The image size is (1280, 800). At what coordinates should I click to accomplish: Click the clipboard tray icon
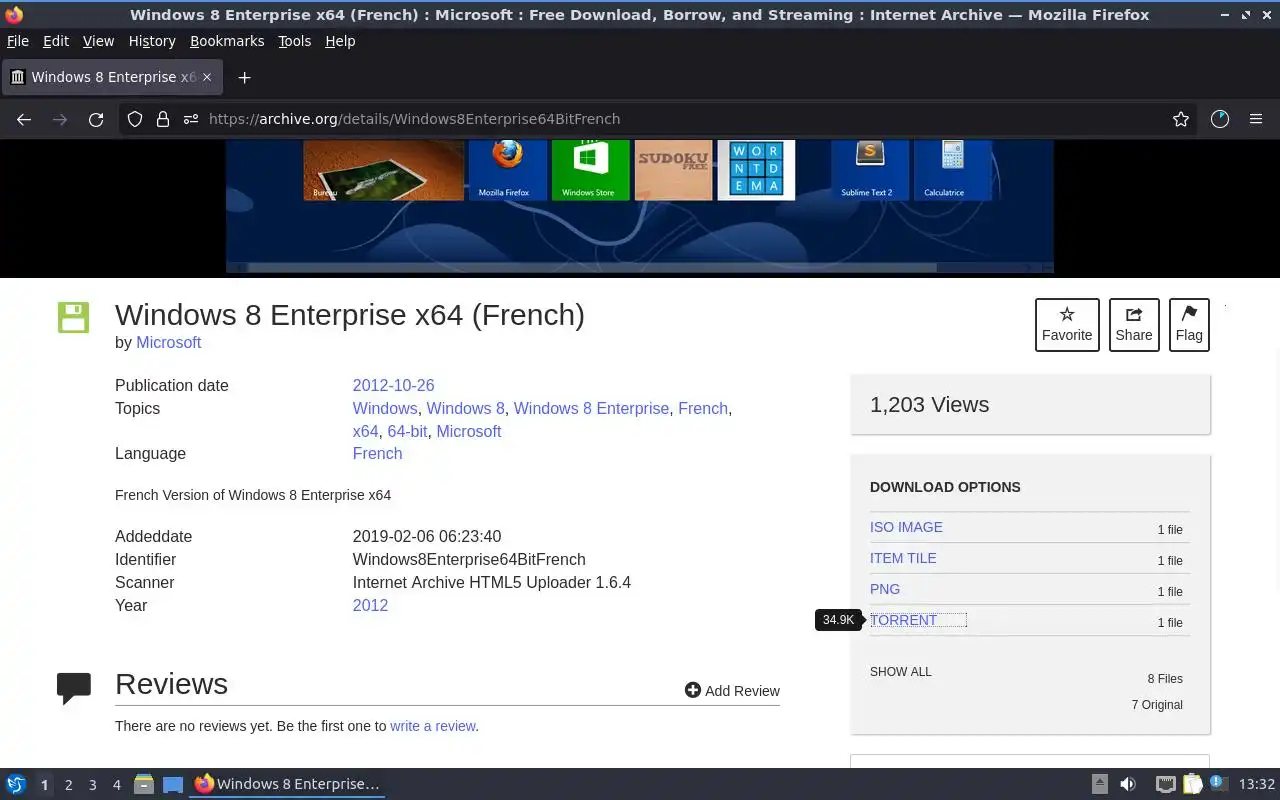[x=1192, y=785]
